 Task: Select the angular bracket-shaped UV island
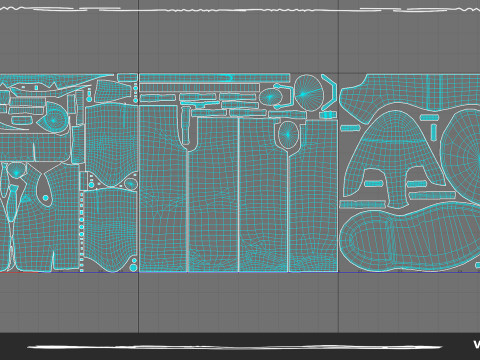(x=329, y=92)
